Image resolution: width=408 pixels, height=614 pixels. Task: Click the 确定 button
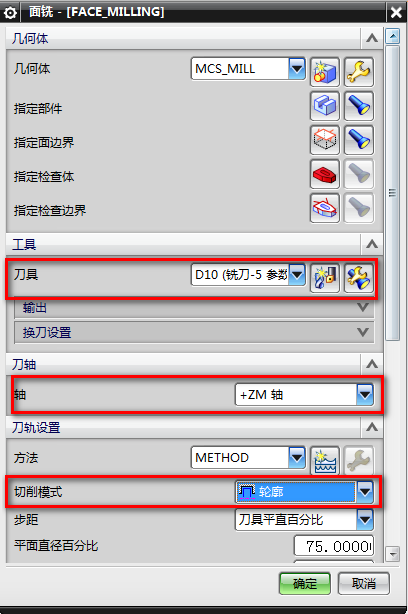[305, 584]
